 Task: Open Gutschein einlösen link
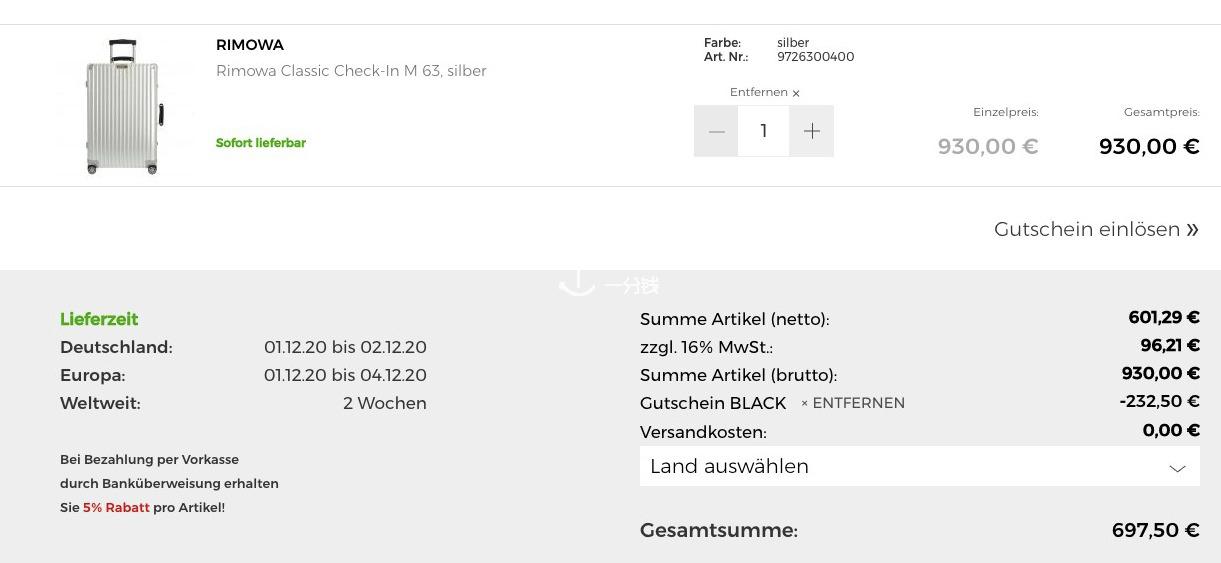coord(1096,229)
